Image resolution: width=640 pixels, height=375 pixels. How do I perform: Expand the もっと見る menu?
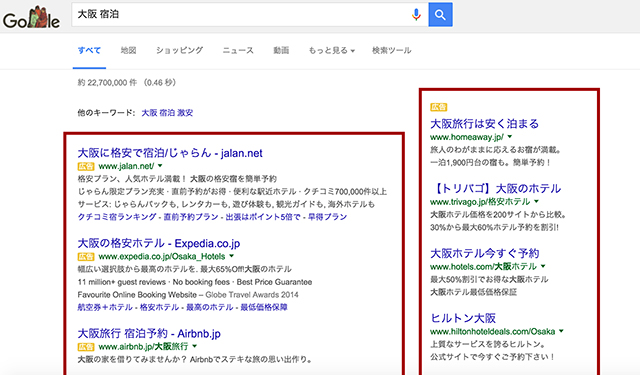(331, 51)
